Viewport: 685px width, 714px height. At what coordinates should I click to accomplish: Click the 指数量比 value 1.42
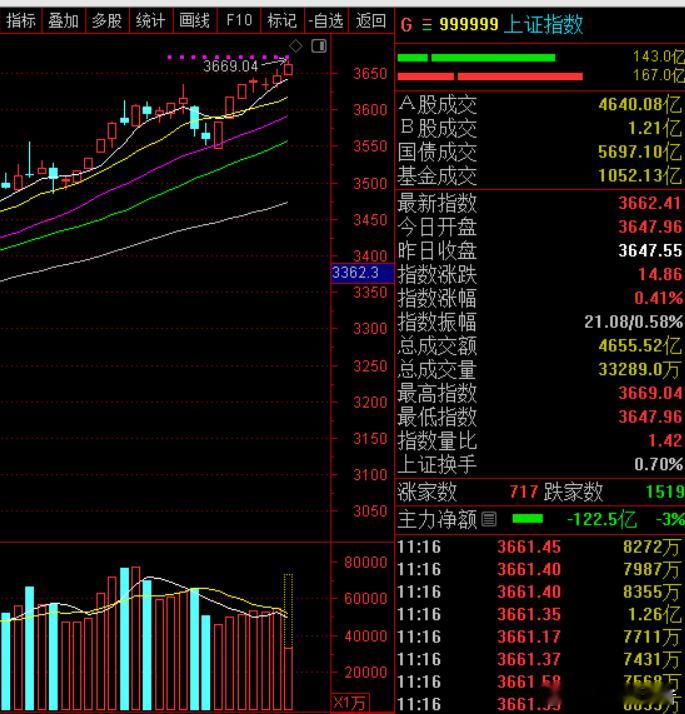[665, 441]
